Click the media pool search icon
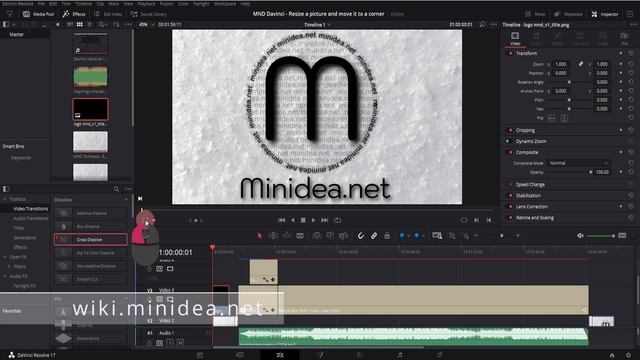This screenshot has width=640, height=360. pyautogui.click(x=101, y=24)
